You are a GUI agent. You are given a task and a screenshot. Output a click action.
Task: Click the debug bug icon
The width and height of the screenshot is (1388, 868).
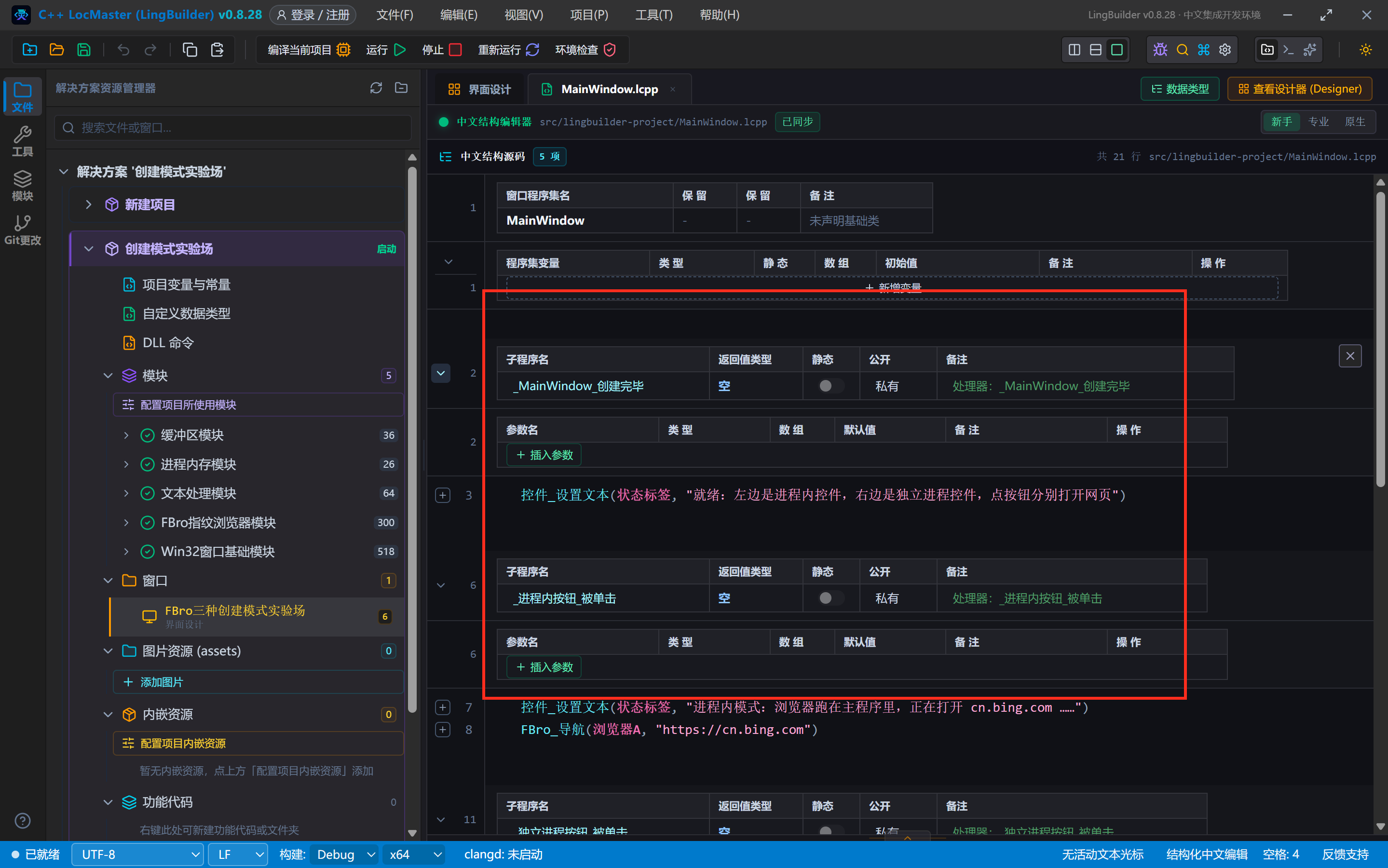point(1160,50)
